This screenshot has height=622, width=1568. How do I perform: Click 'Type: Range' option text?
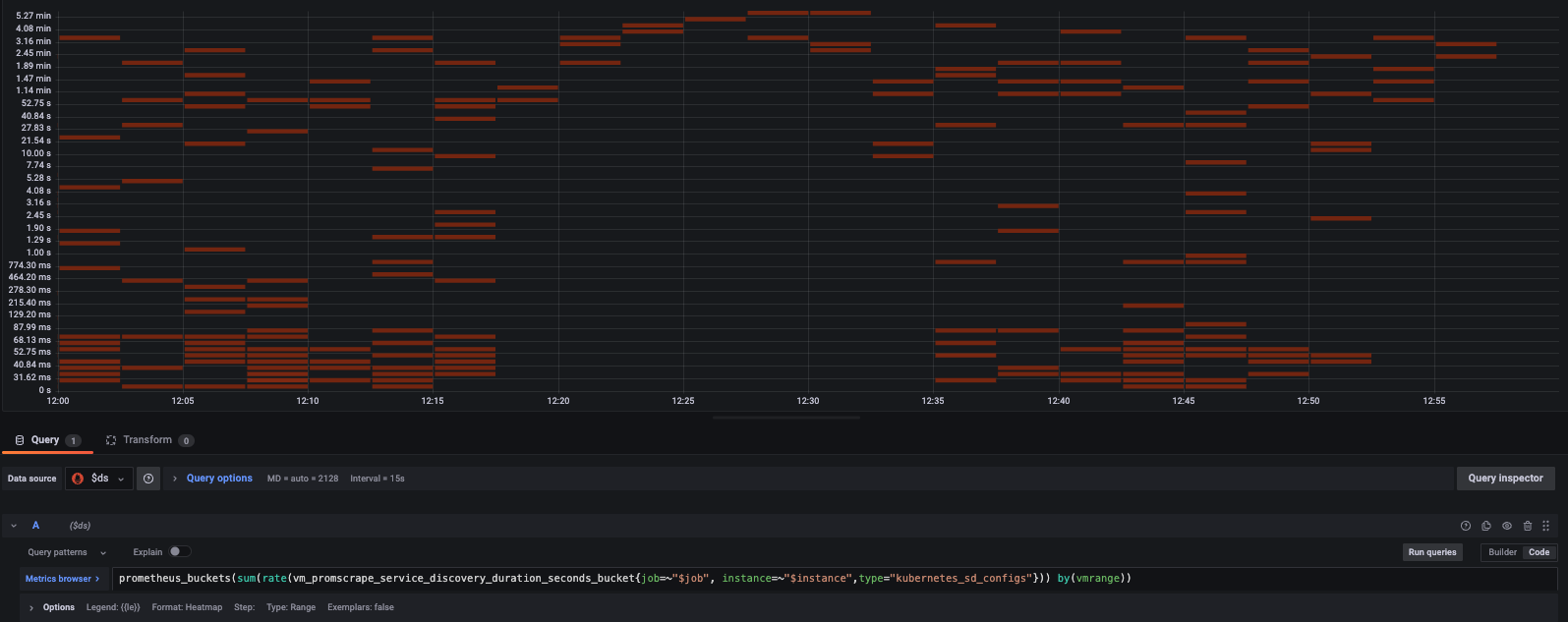[x=291, y=607]
